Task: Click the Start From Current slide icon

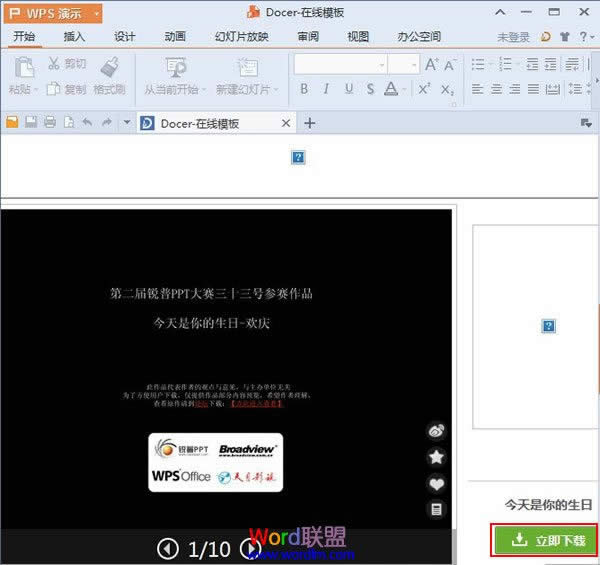Action: pos(176,67)
